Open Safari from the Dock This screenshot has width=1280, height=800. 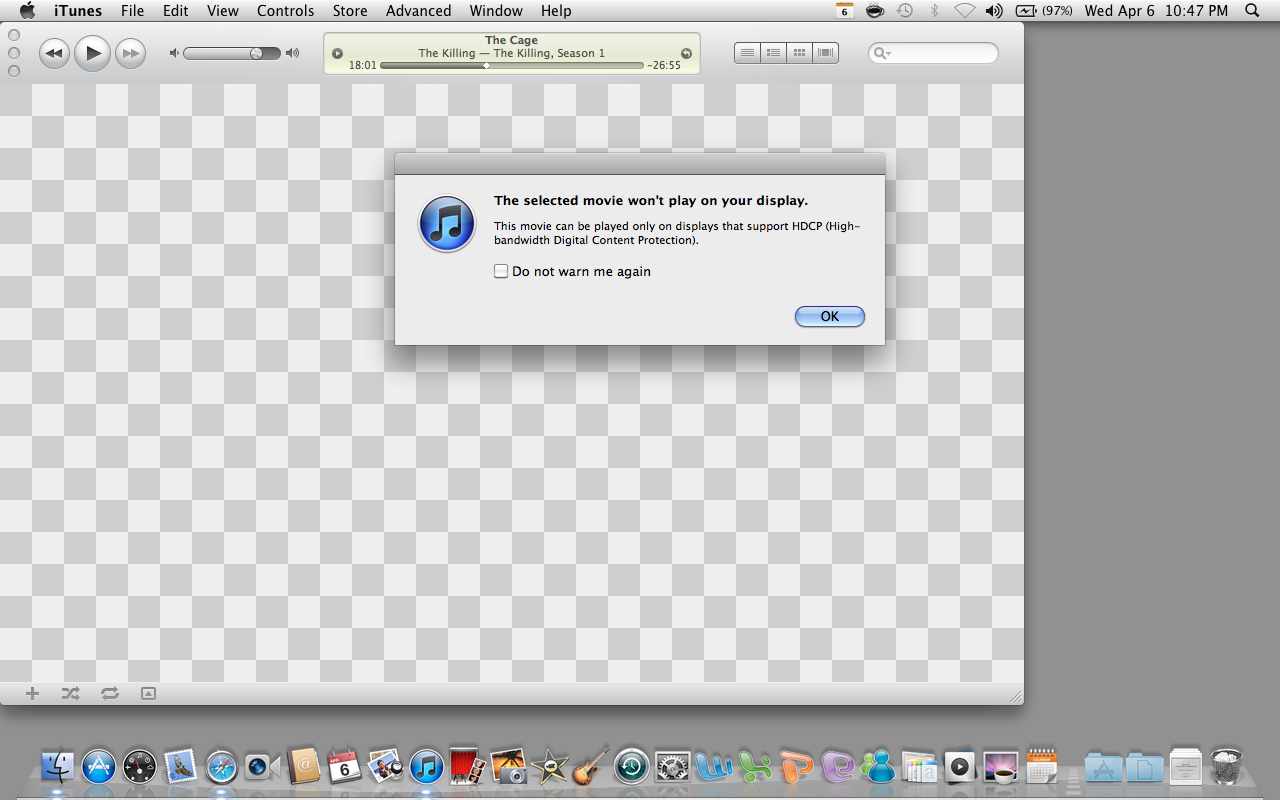pos(221,767)
